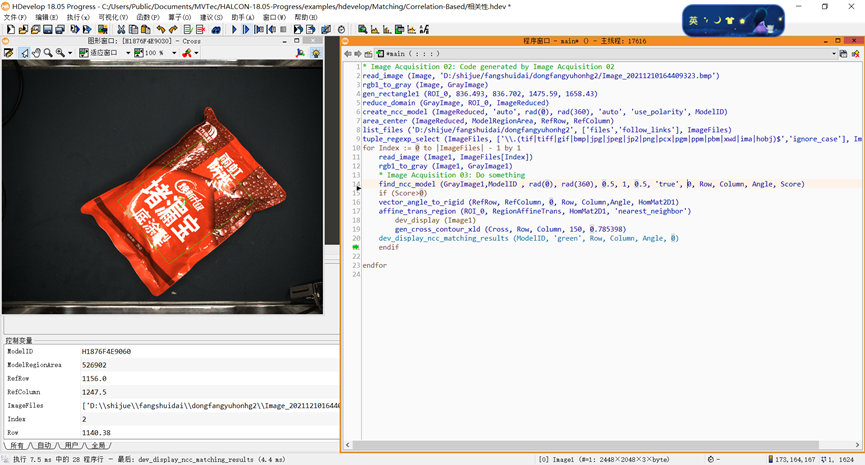
Task: Open the Line Profile tool icon
Action: point(411,29)
